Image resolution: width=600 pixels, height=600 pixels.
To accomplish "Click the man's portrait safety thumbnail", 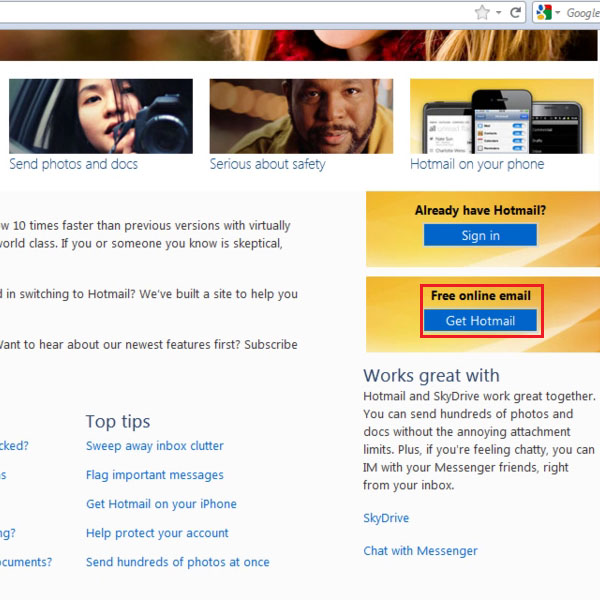I will pyautogui.click(x=301, y=116).
